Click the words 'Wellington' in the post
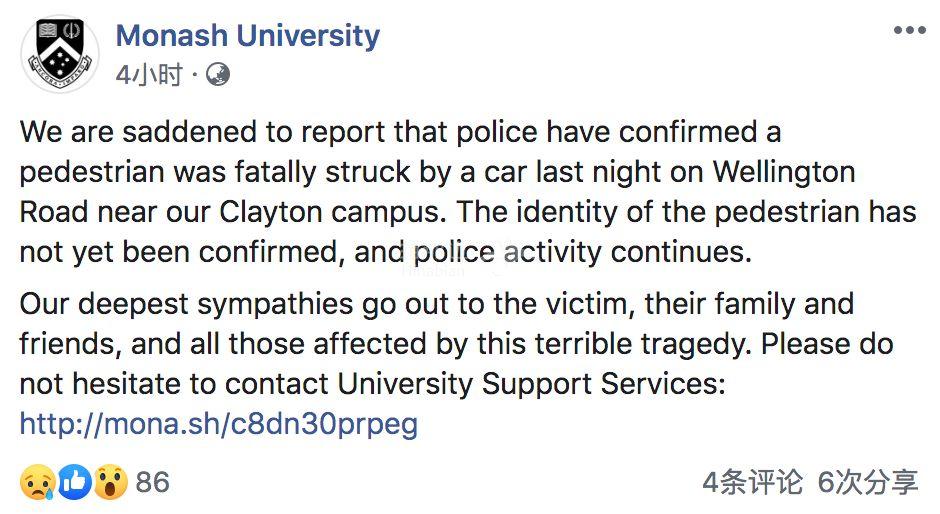Screen dimensions: 940x514 (783, 172)
